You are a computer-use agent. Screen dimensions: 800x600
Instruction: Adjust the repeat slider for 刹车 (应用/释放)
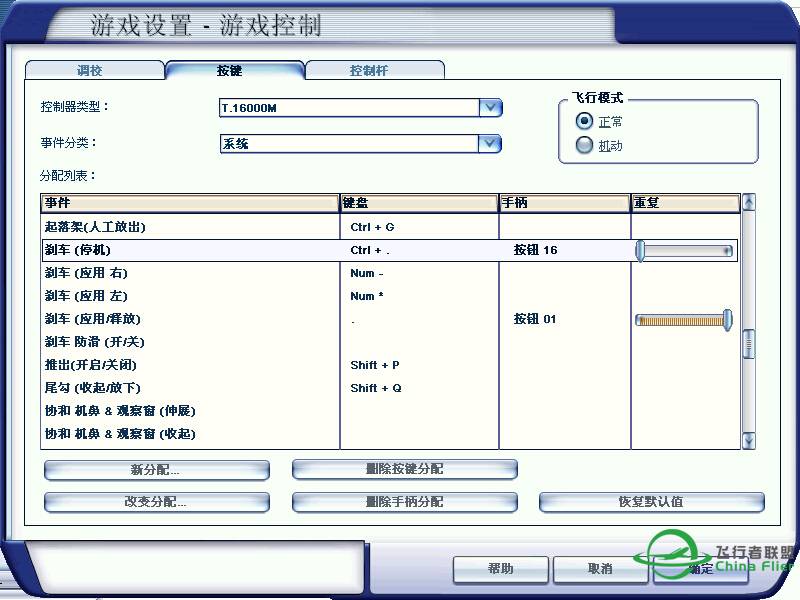coord(684,320)
